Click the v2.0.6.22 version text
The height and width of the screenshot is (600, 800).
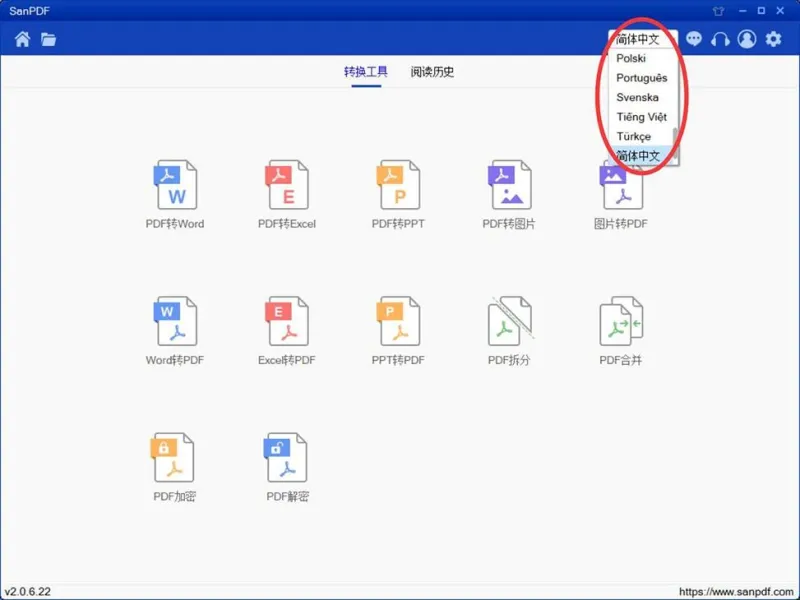pos(28,592)
